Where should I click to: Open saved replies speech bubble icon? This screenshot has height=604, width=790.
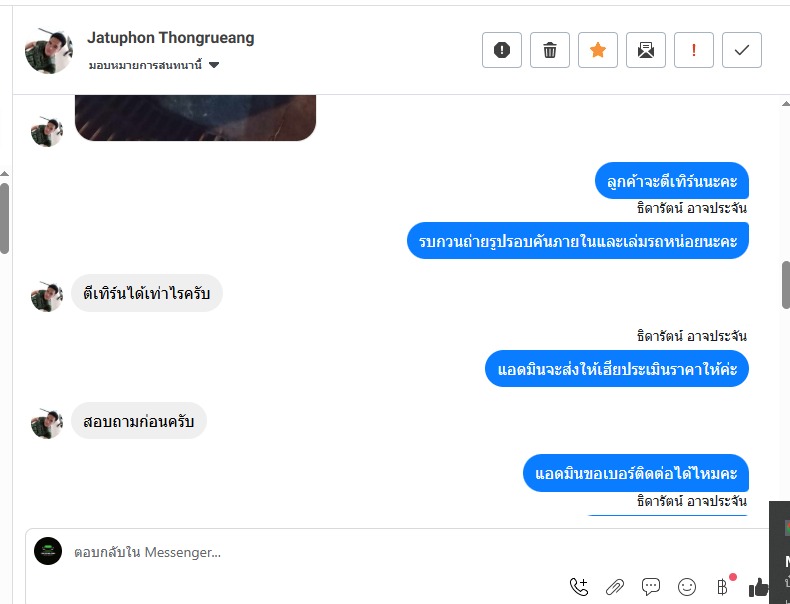651,586
